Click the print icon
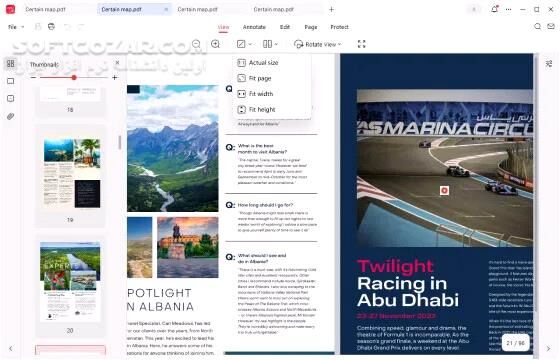The height and width of the screenshot is (360, 560). [51, 27]
